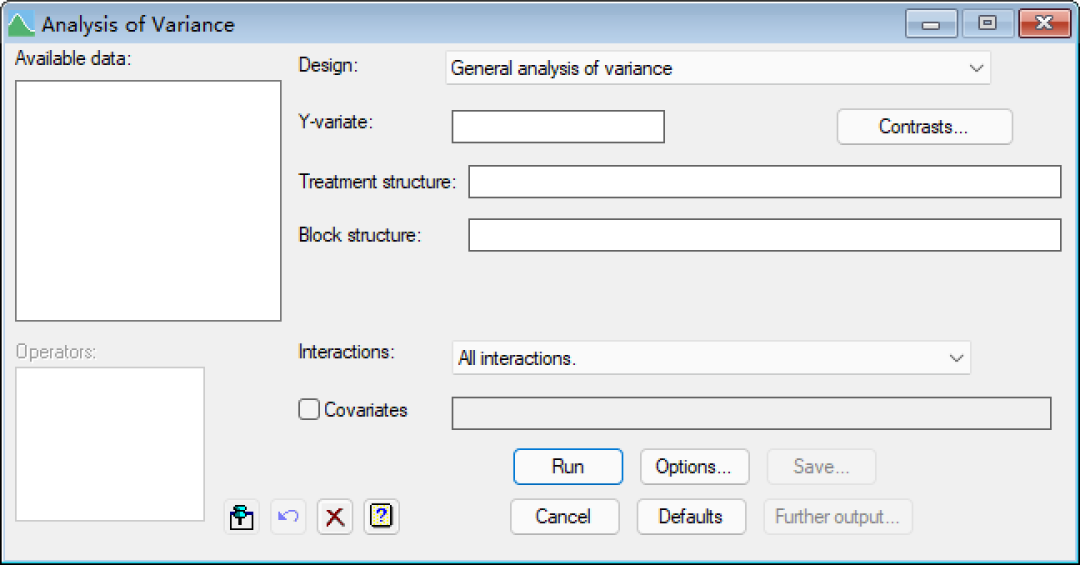This screenshot has width=1080, height=565.
Task: Open the Design dropdown list
Action: coord(718,68)
